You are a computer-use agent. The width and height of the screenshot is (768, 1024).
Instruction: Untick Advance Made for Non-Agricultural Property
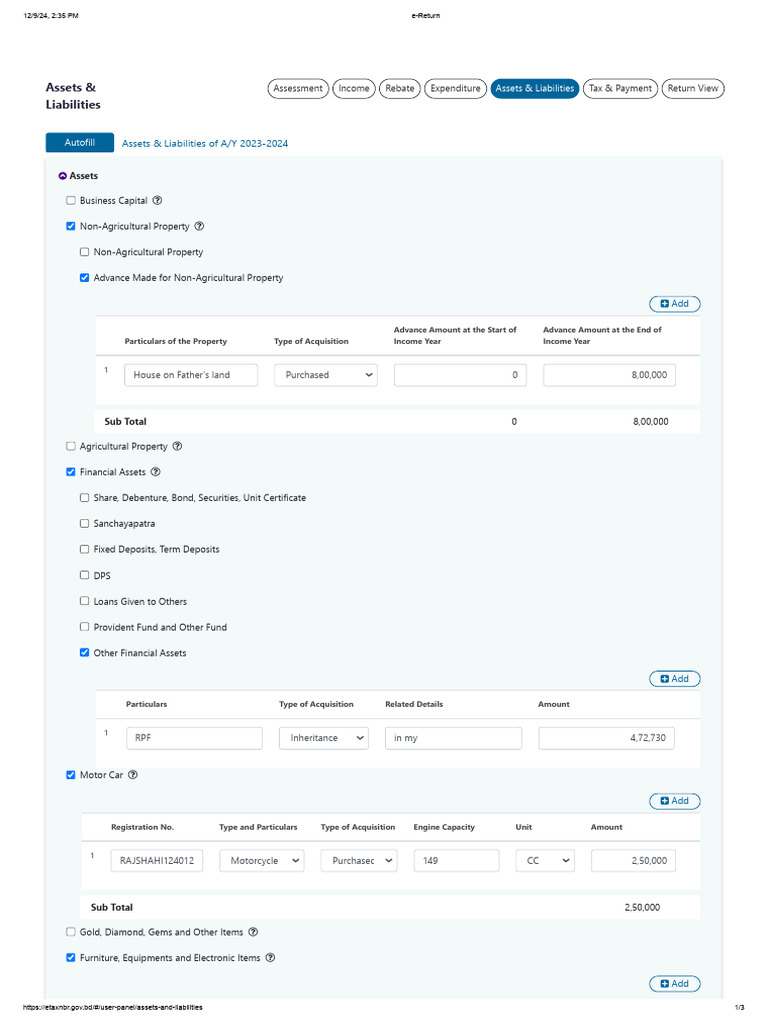click(x=84, y=278)
